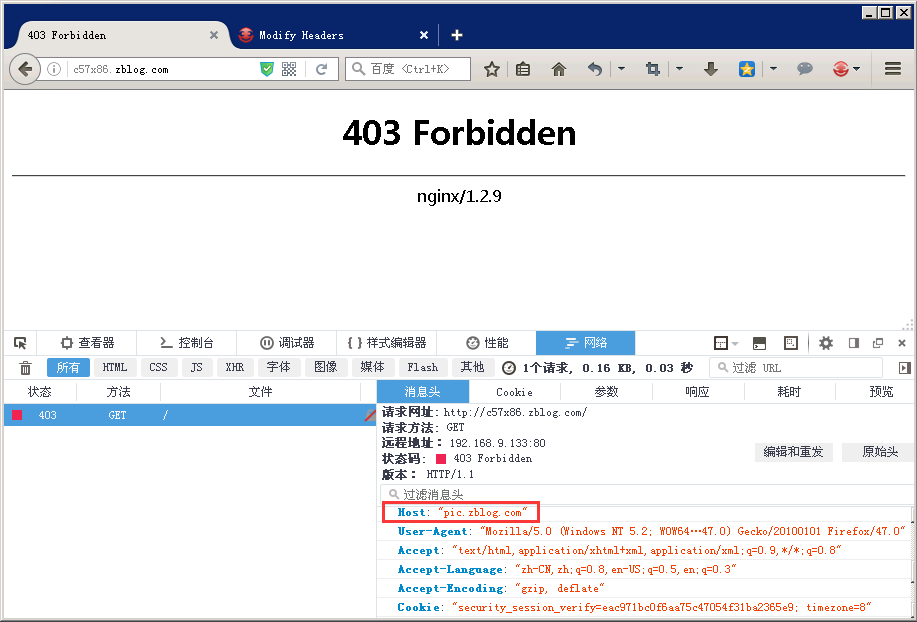Switch to the Cookie tab
This screenshot has width=917, height=622.
(514, 392)
